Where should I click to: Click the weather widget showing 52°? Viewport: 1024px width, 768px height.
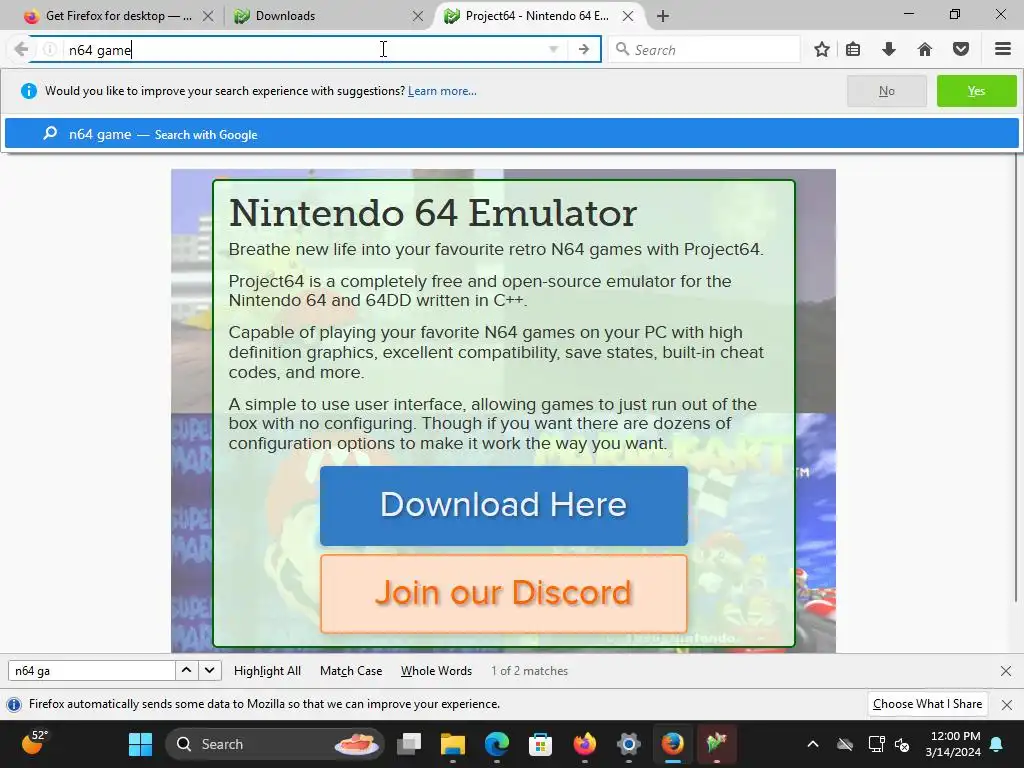[36, 744]
